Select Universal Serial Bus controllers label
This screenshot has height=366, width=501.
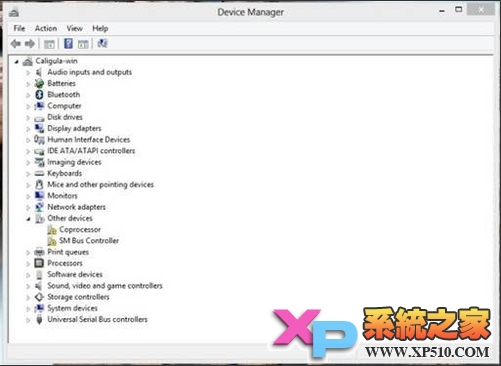(x=97, y=319)
